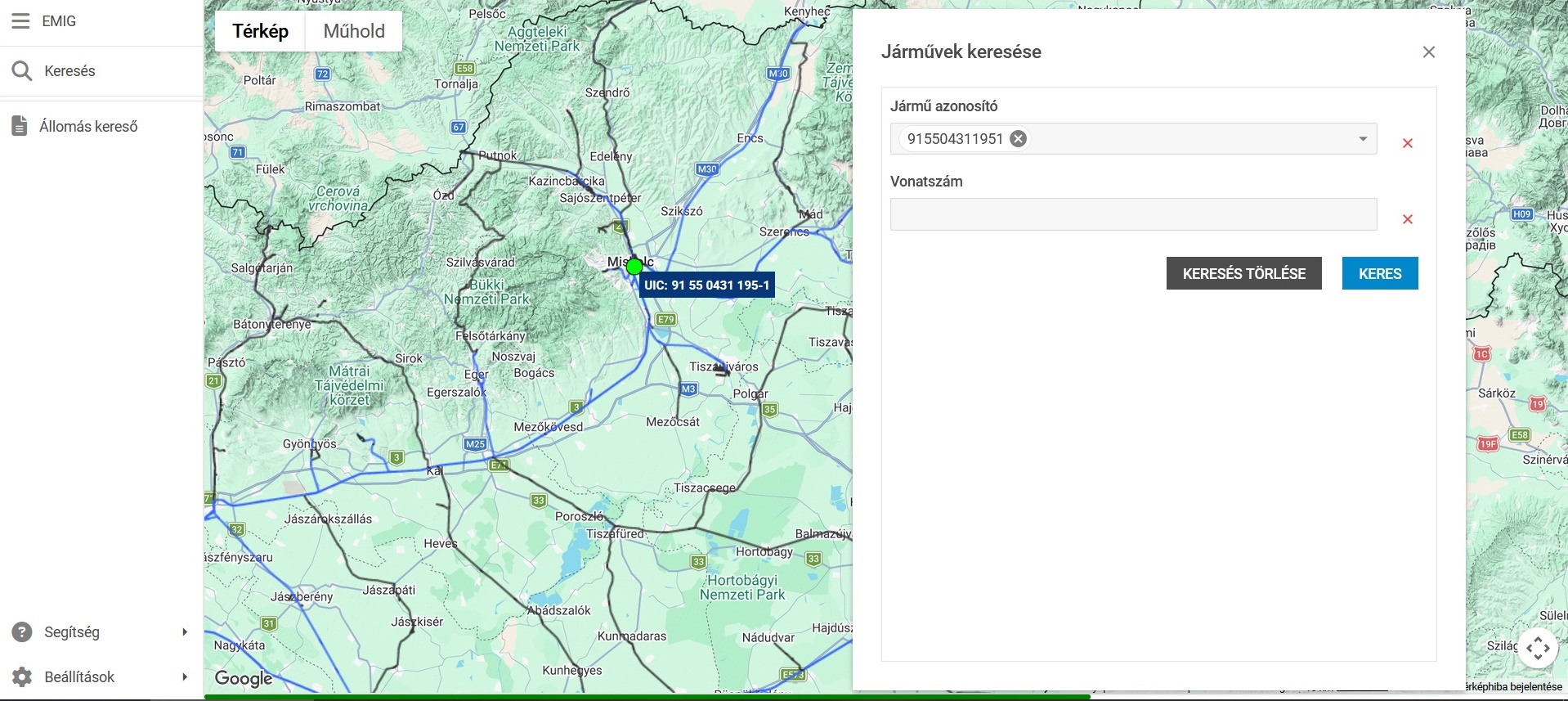Screen dimensions: 1568x701
Task: Click the Nagykáta label on map
Action: [x=240, y=645]
